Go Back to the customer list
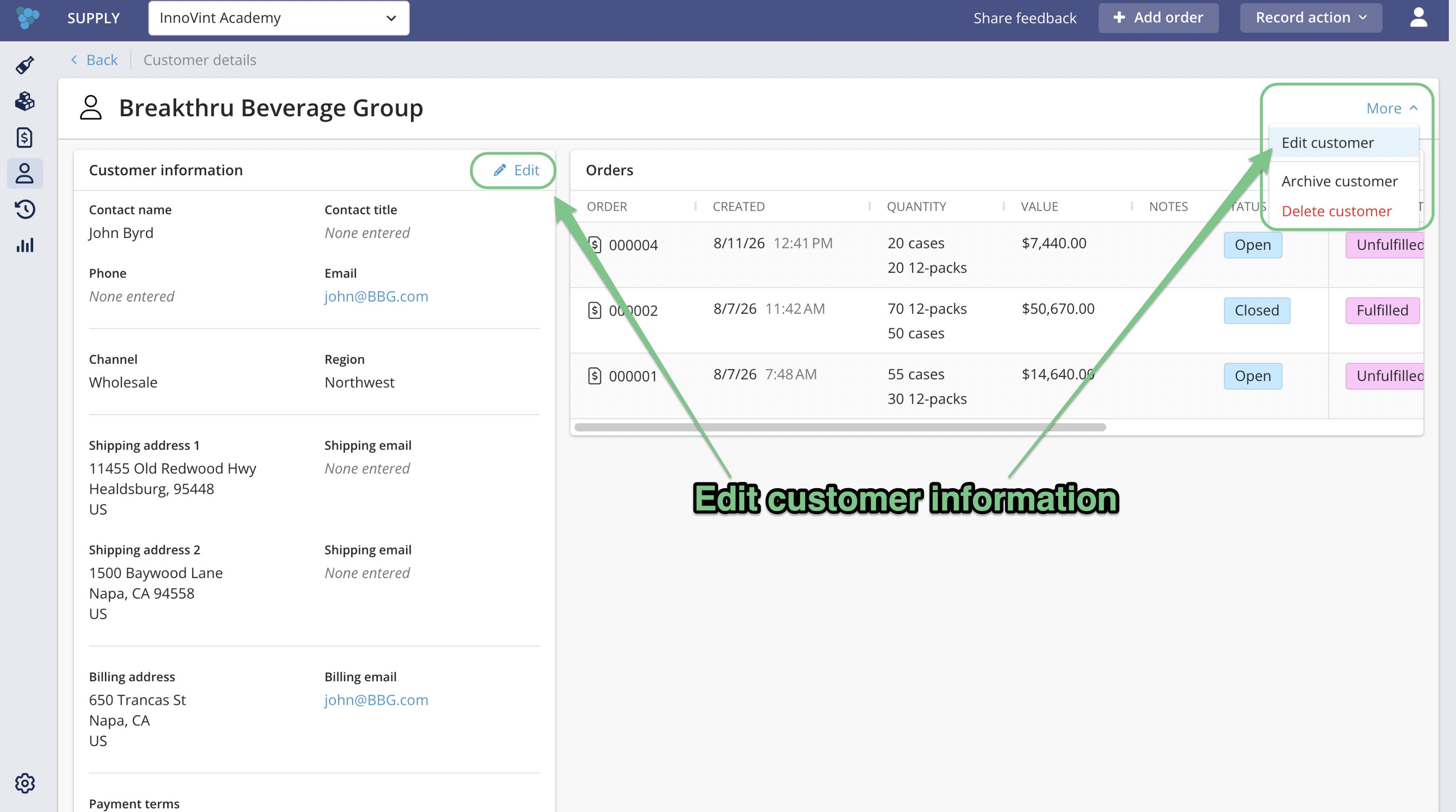 click(94, 59)
